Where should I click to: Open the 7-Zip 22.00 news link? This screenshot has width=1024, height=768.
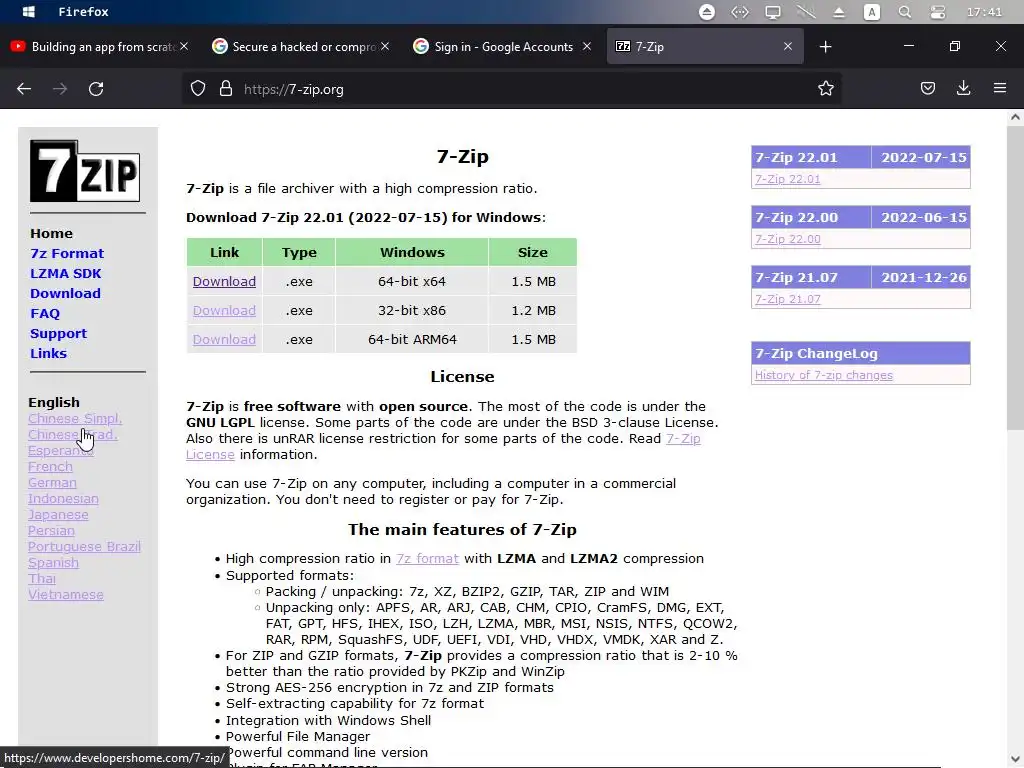pyautogui.click(x=788, y=239)
